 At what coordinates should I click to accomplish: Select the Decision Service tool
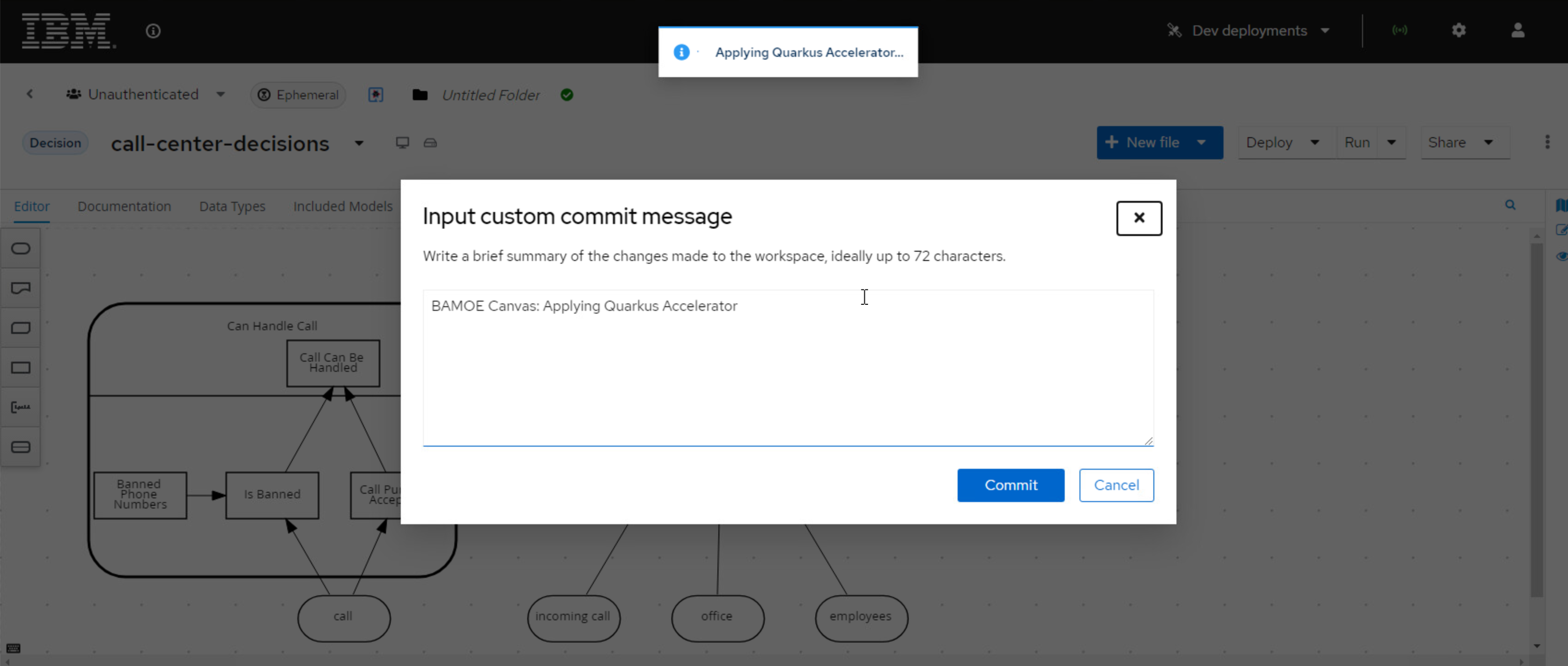click(x=21, y=447)
